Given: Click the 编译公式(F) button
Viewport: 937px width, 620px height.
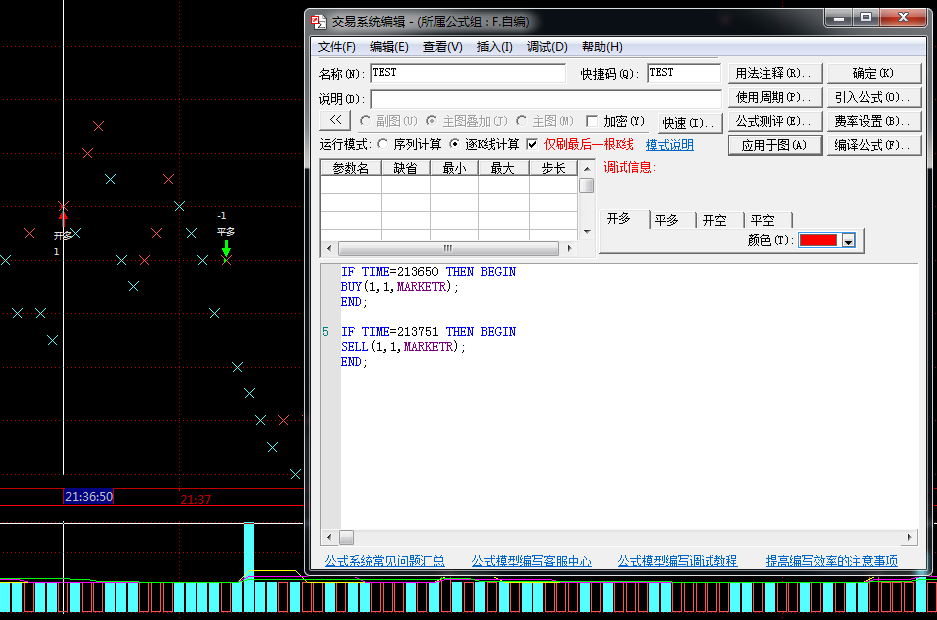Looking at the screenshot, I should pos(874,145).
